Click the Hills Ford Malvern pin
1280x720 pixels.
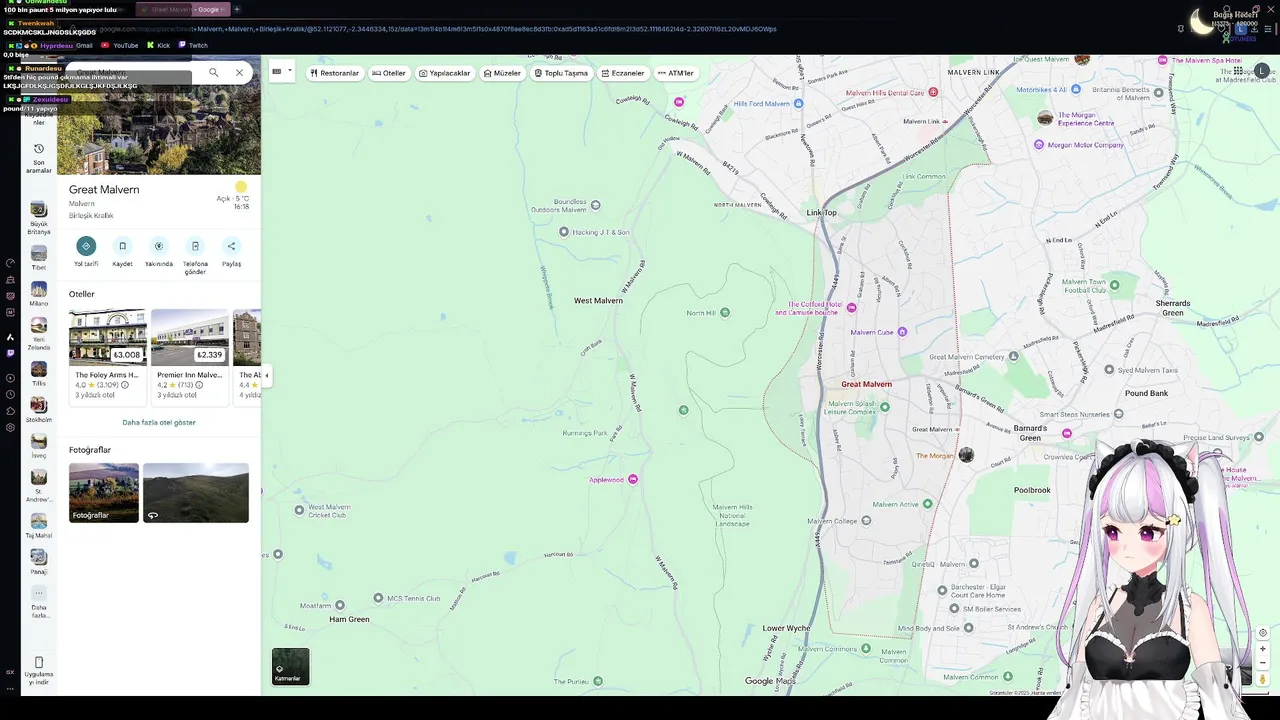(x=797, y=103)
